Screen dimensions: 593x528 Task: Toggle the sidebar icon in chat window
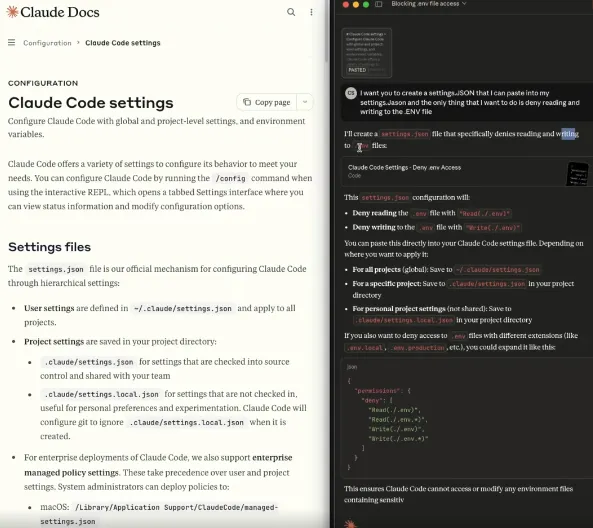[x=379, y=4]
